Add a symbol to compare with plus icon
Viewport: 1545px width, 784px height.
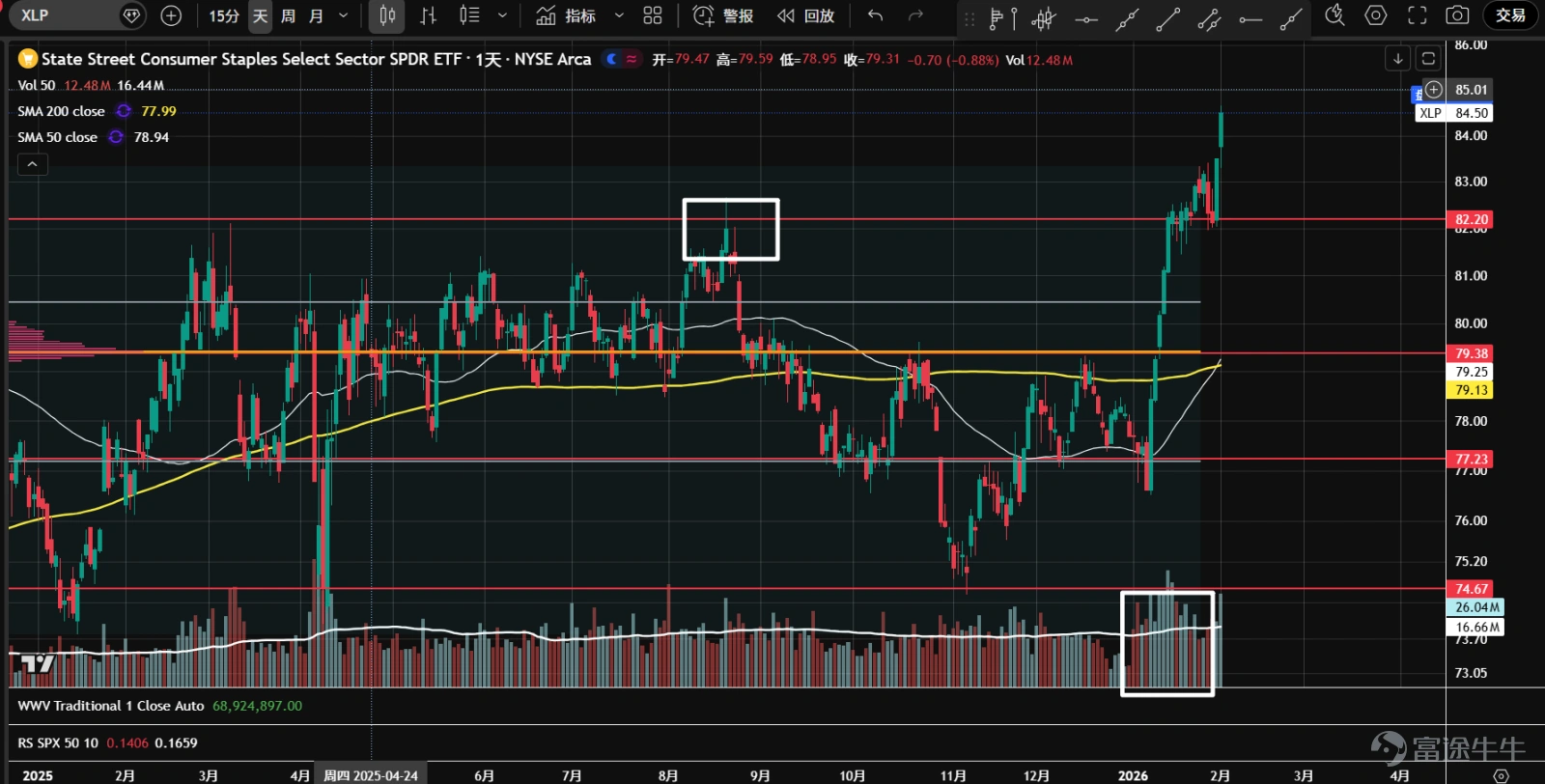coord(171,15)
